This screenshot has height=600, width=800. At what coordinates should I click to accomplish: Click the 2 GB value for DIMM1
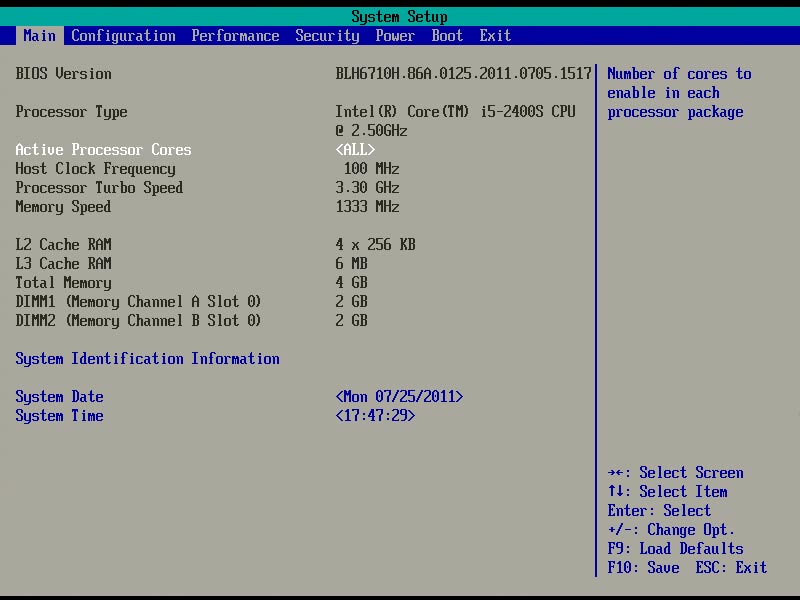pyautogui.click(x=351, y=302)
